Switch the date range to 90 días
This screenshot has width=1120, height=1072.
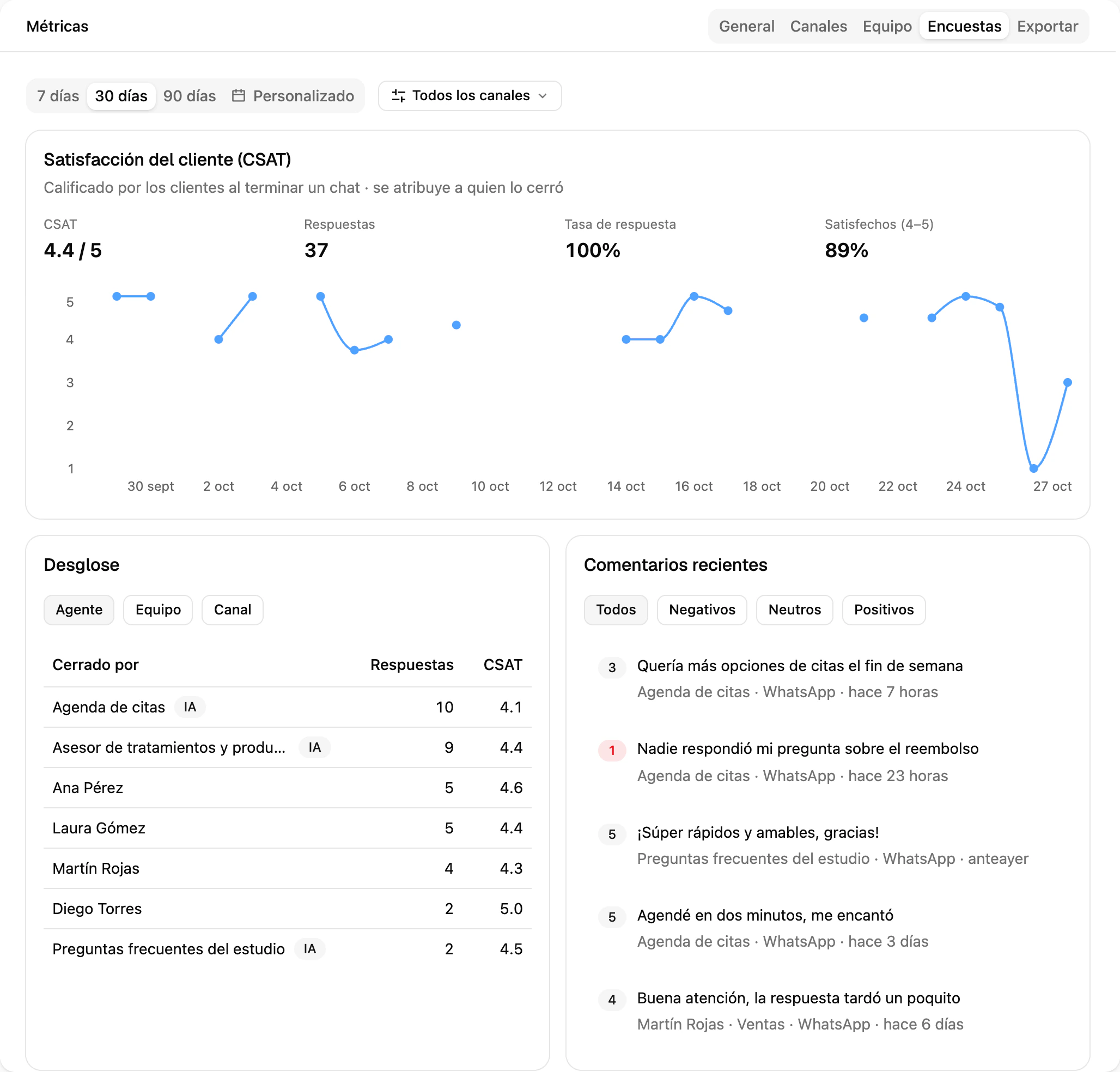coord(189,95)
